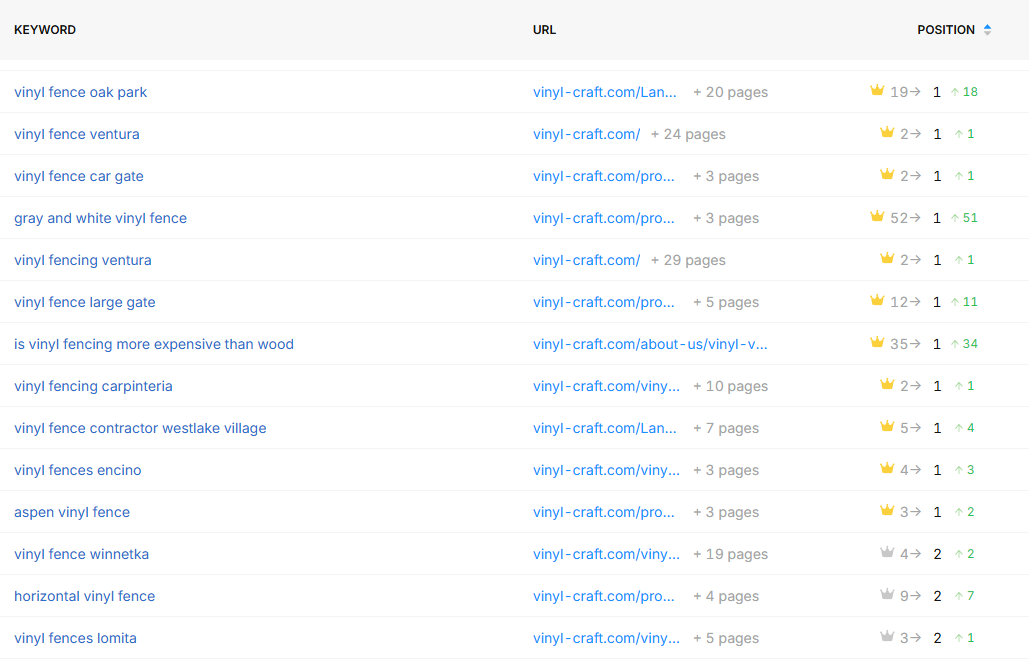The image size is (1029, 659).
Task: Open URL link for vinyl fencing carpinteria
Action: coord(606,387)
